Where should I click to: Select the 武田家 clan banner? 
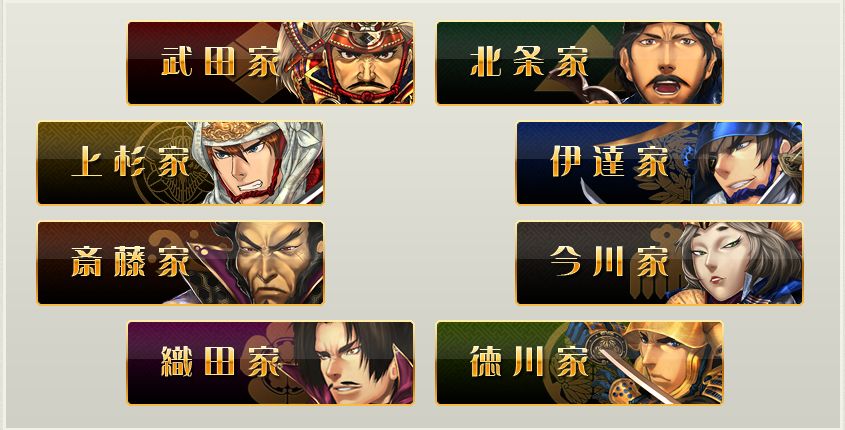271,63
